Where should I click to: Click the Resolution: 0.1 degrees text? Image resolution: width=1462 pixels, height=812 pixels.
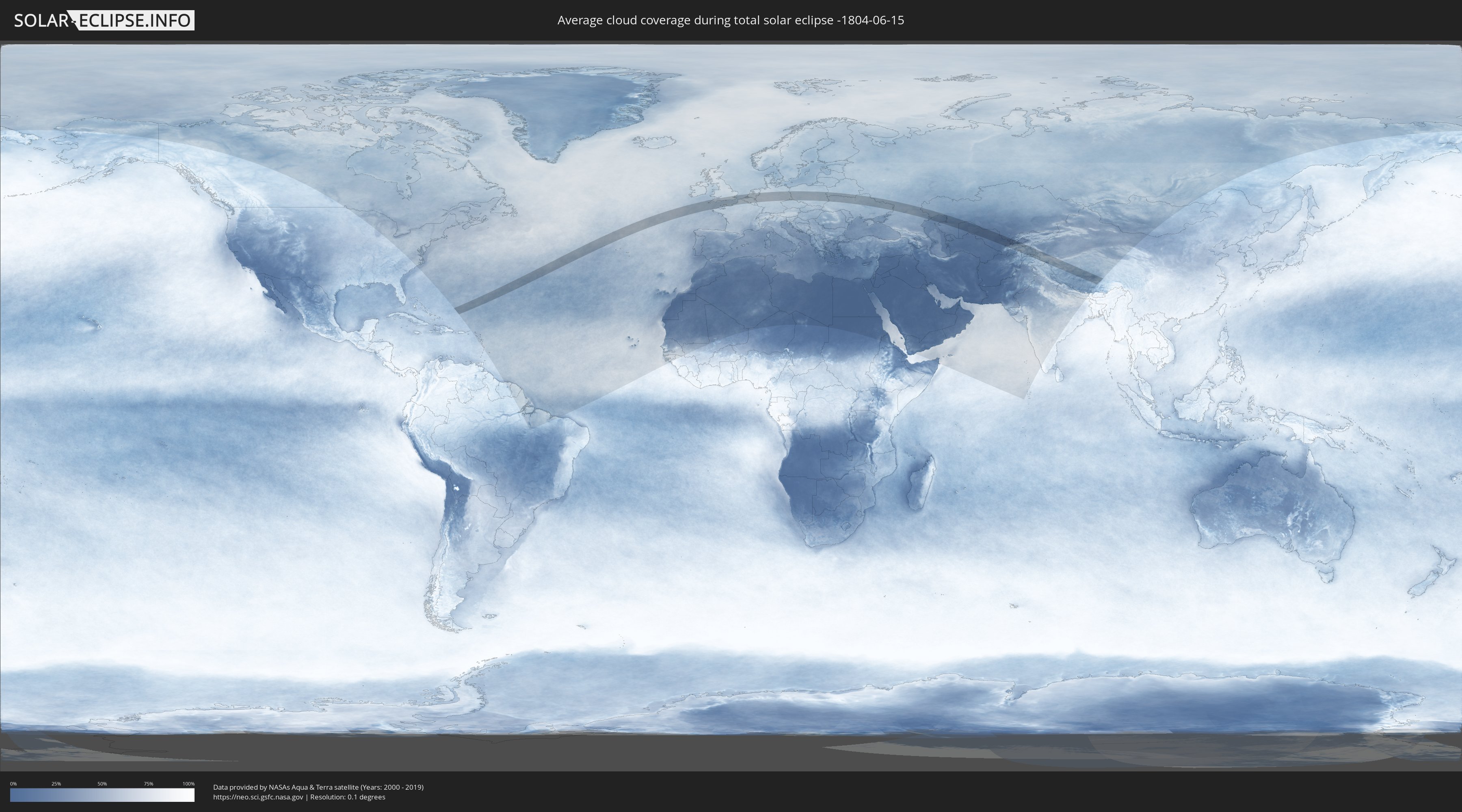[347, 797]
